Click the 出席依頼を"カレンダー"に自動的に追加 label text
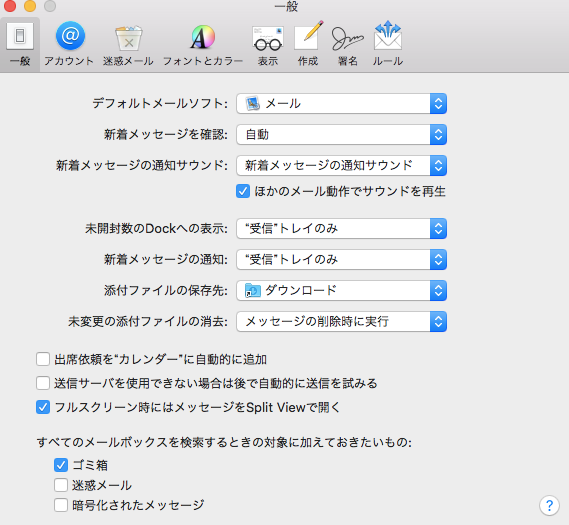The width and height of the screenshot is (569, 525). pyautogui.click(x=161, y=360)
